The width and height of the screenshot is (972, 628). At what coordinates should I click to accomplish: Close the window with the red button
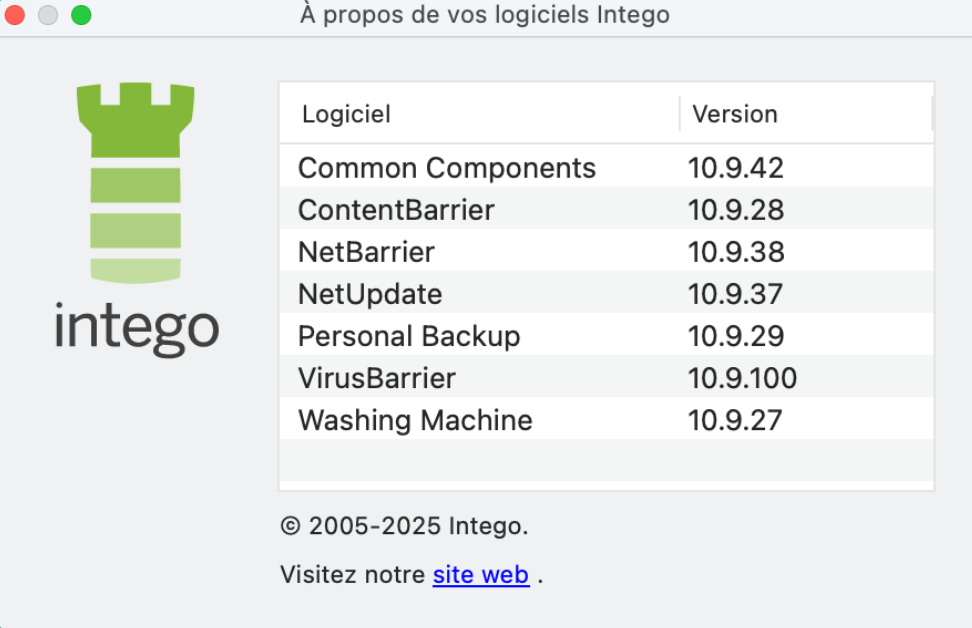(15, 15)
